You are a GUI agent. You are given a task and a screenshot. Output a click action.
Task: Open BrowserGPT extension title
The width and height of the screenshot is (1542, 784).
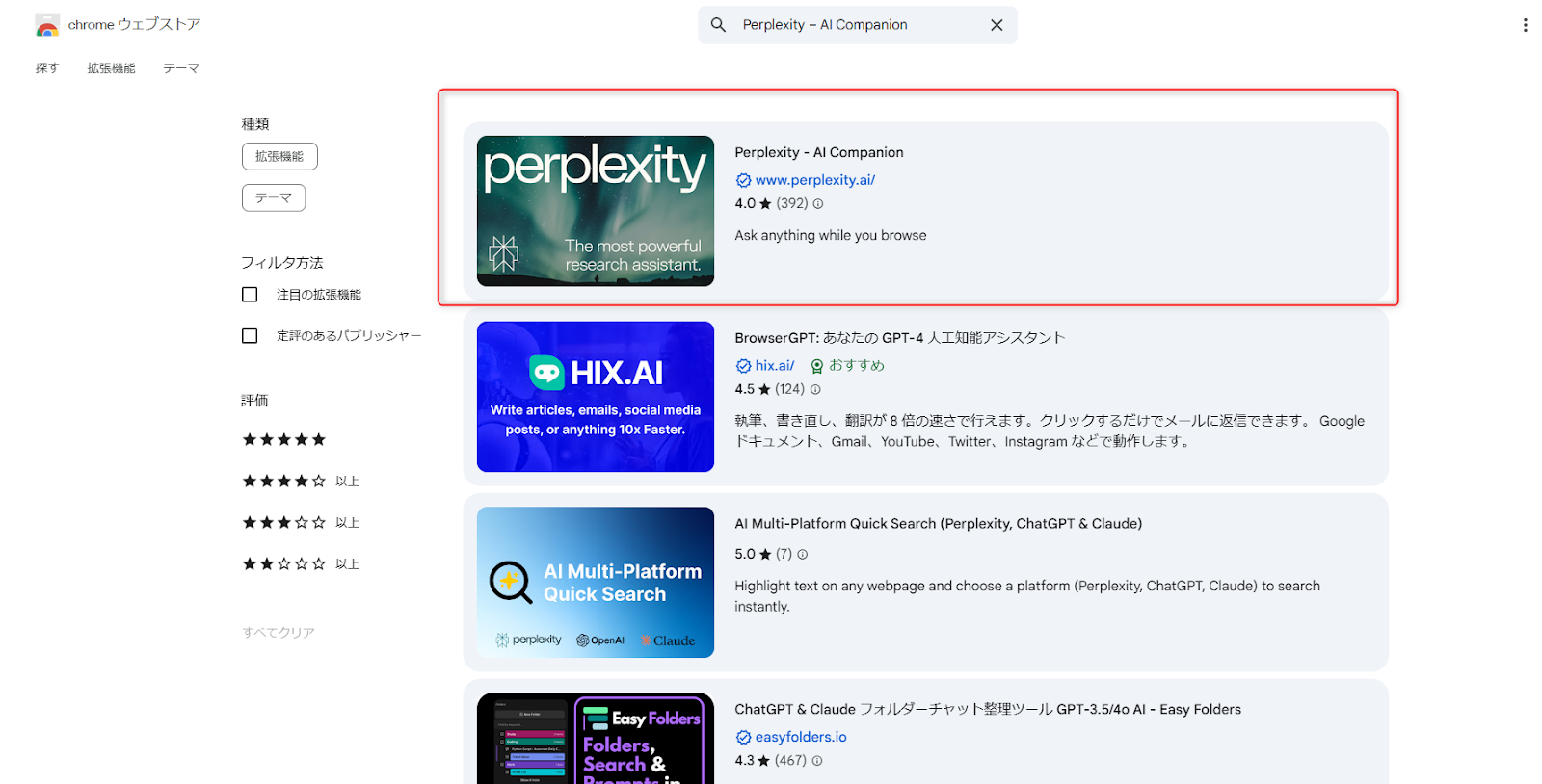click(x=900, y=338)
